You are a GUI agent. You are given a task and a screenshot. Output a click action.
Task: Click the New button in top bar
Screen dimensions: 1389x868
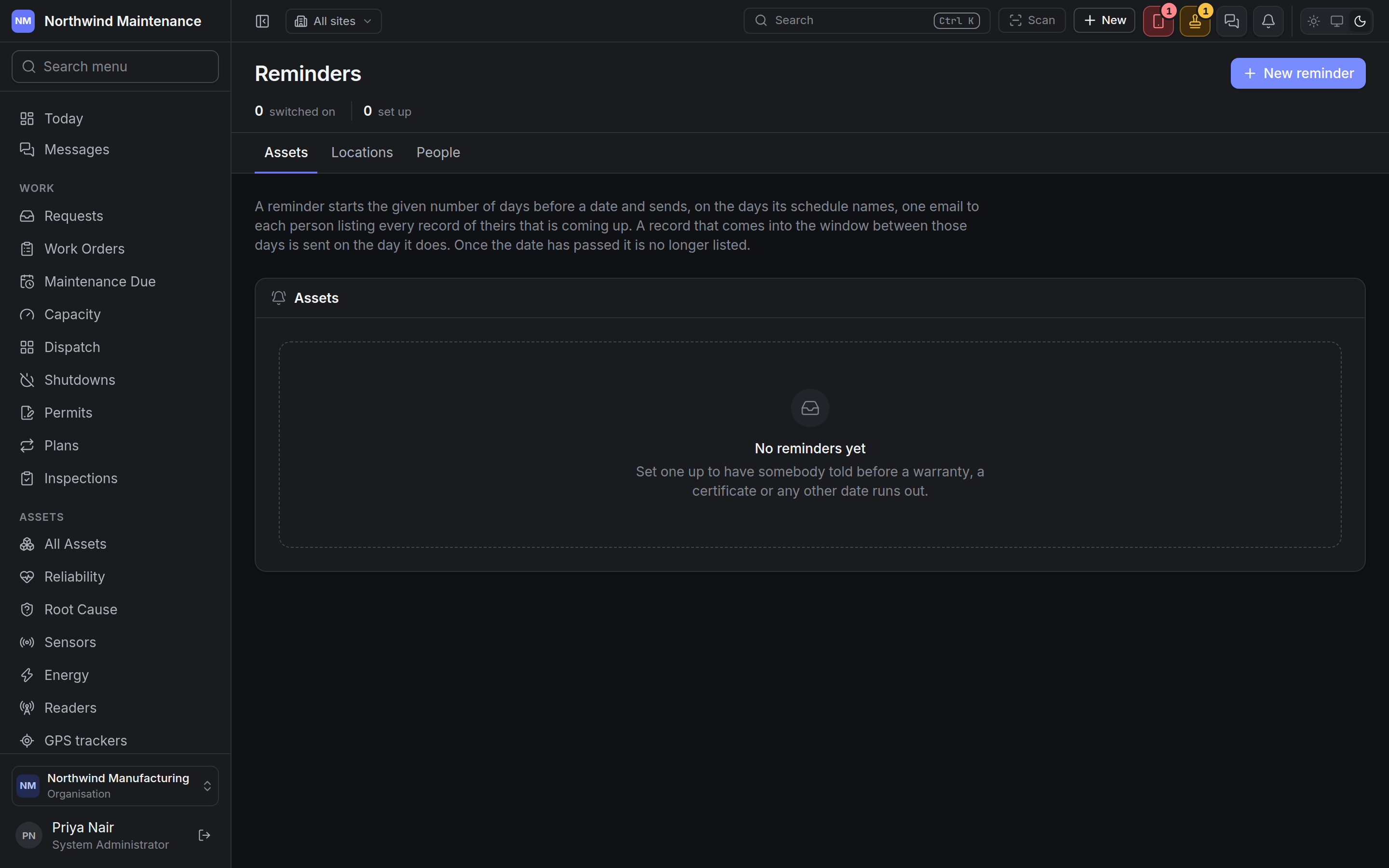tap(1104, 21)
